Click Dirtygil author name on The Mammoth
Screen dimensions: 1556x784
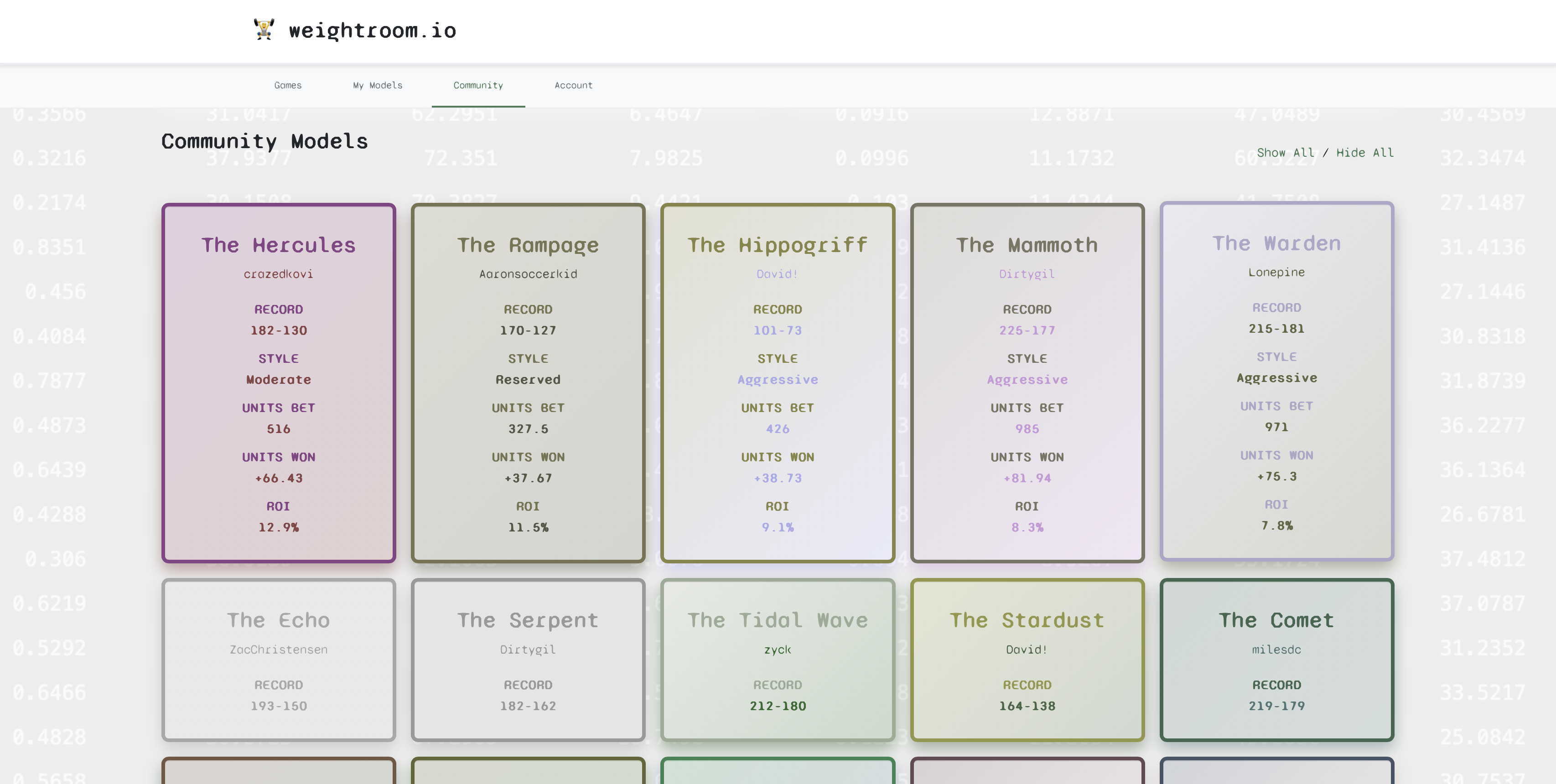pos(1027,273)
